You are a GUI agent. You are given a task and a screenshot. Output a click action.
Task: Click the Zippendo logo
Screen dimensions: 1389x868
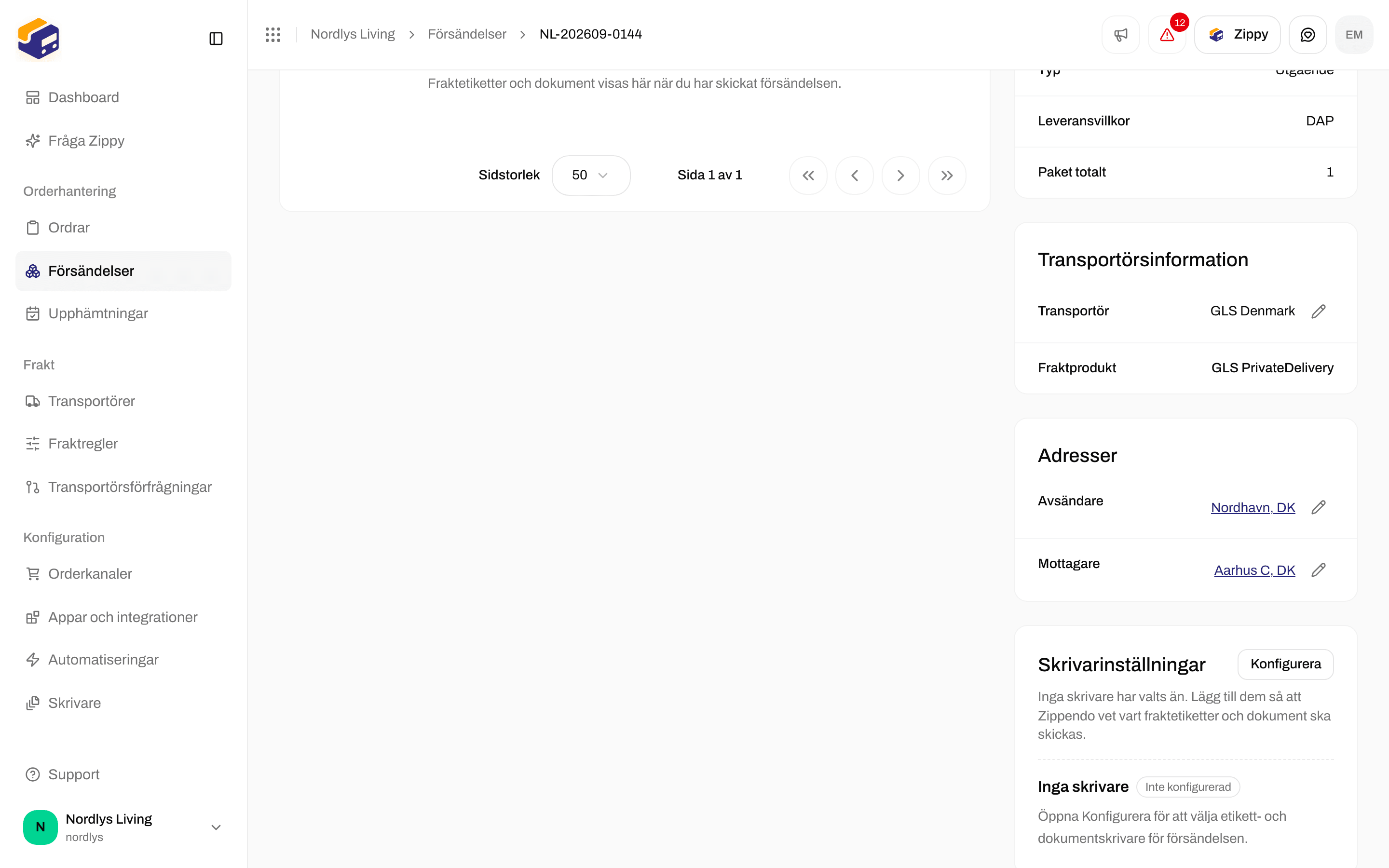(x=39, y=39)
